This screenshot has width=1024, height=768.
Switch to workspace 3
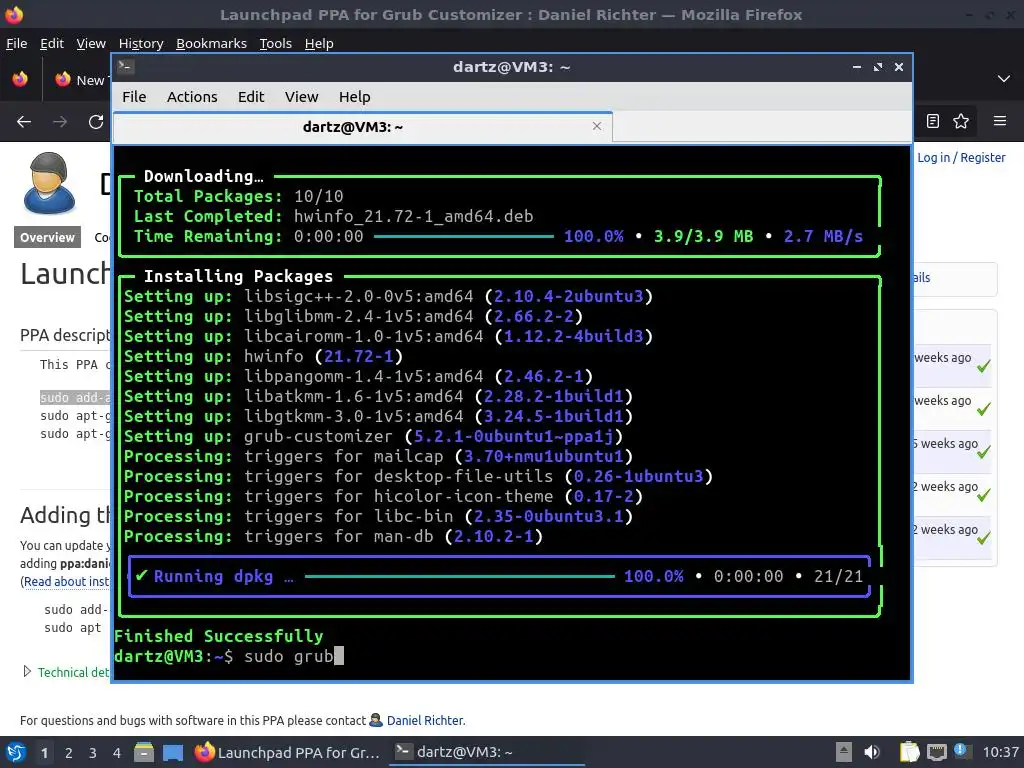pyautogui.click(x=93, y=753)
